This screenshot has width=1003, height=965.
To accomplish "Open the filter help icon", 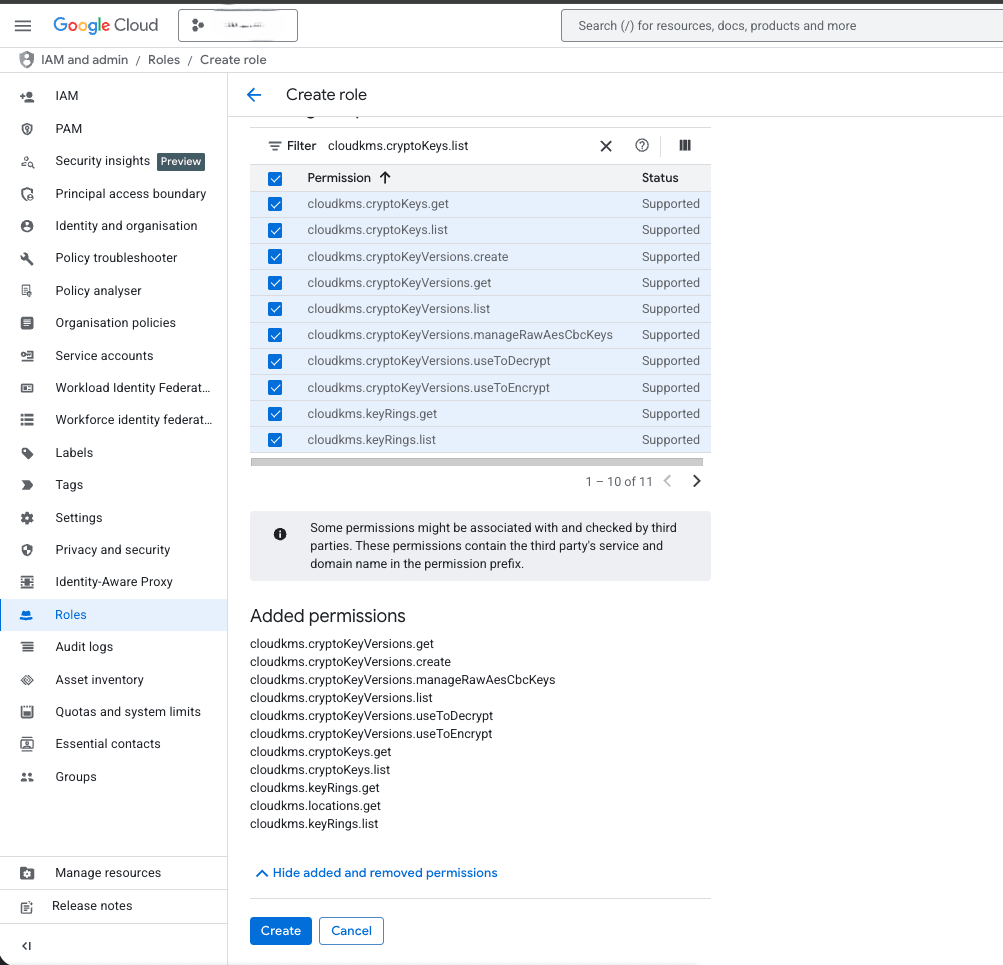I will point(641,145).
